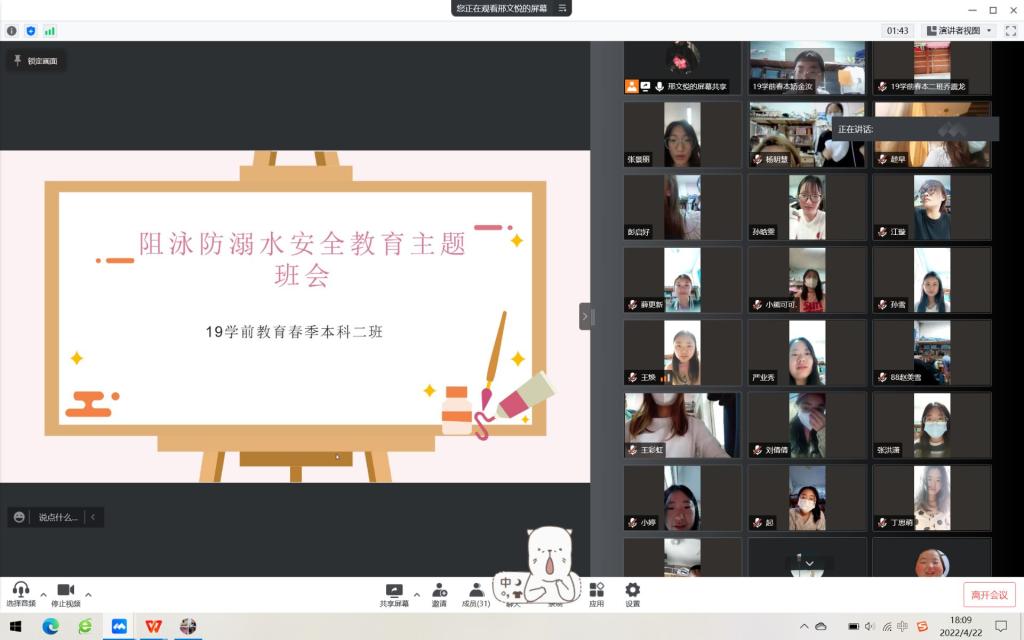Click the red 离开会议 leave button
The image size is (1024, 640).
pyautogui.click(x=989, y=594)
